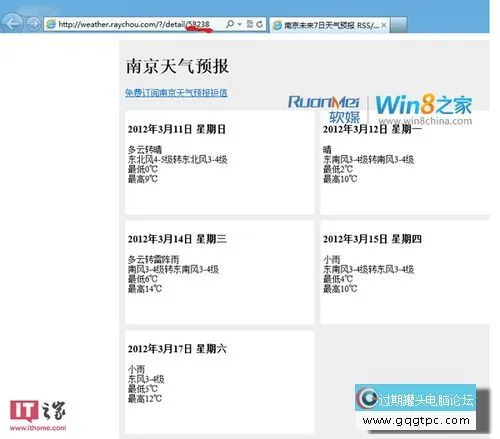The height and width of the screenshot is (439, 500).
Task: Click 最低2℃ in the March 12 card
Action: (x=338, y=169)
